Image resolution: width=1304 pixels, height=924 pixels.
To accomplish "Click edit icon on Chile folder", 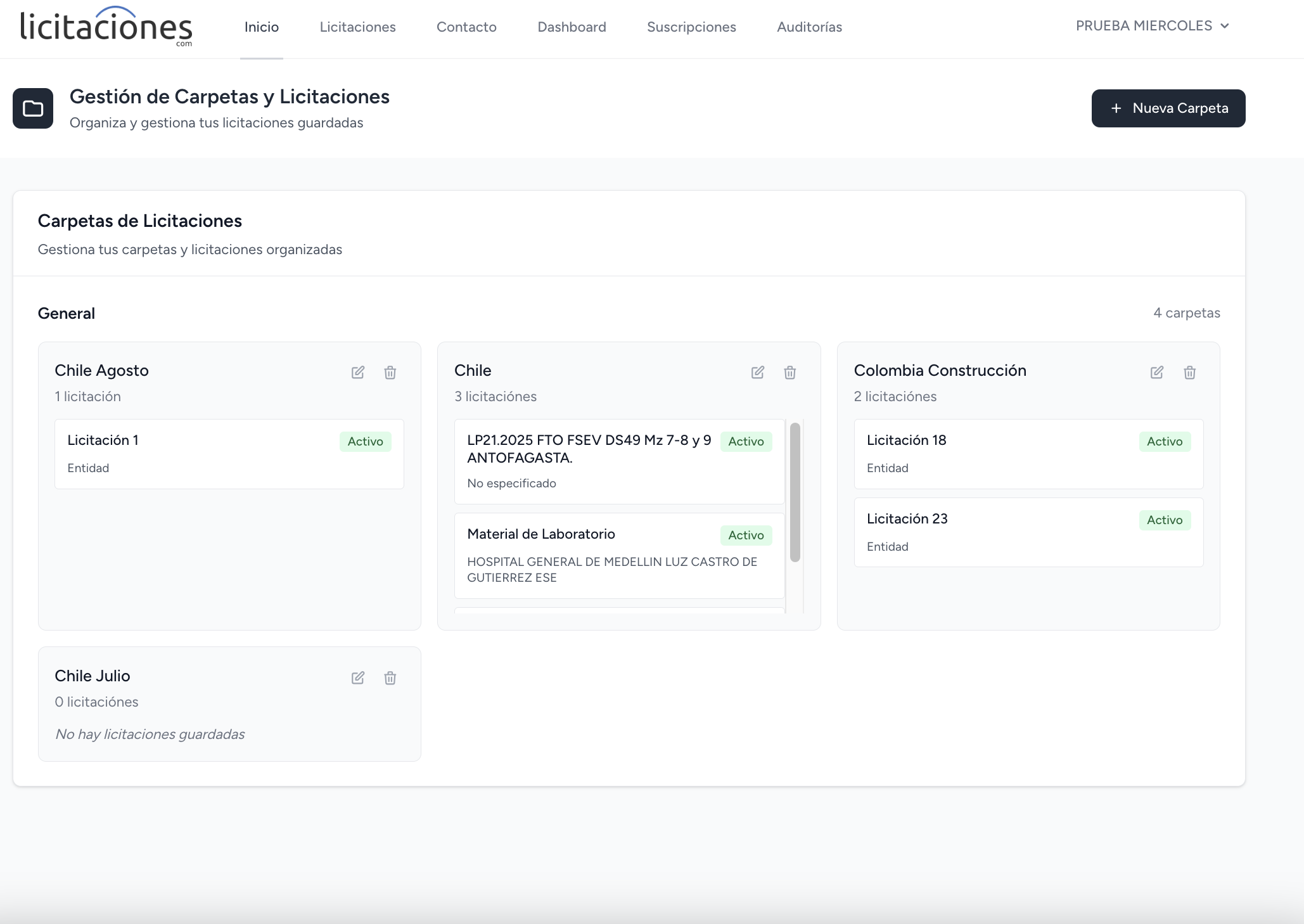I will coord(758,372).
